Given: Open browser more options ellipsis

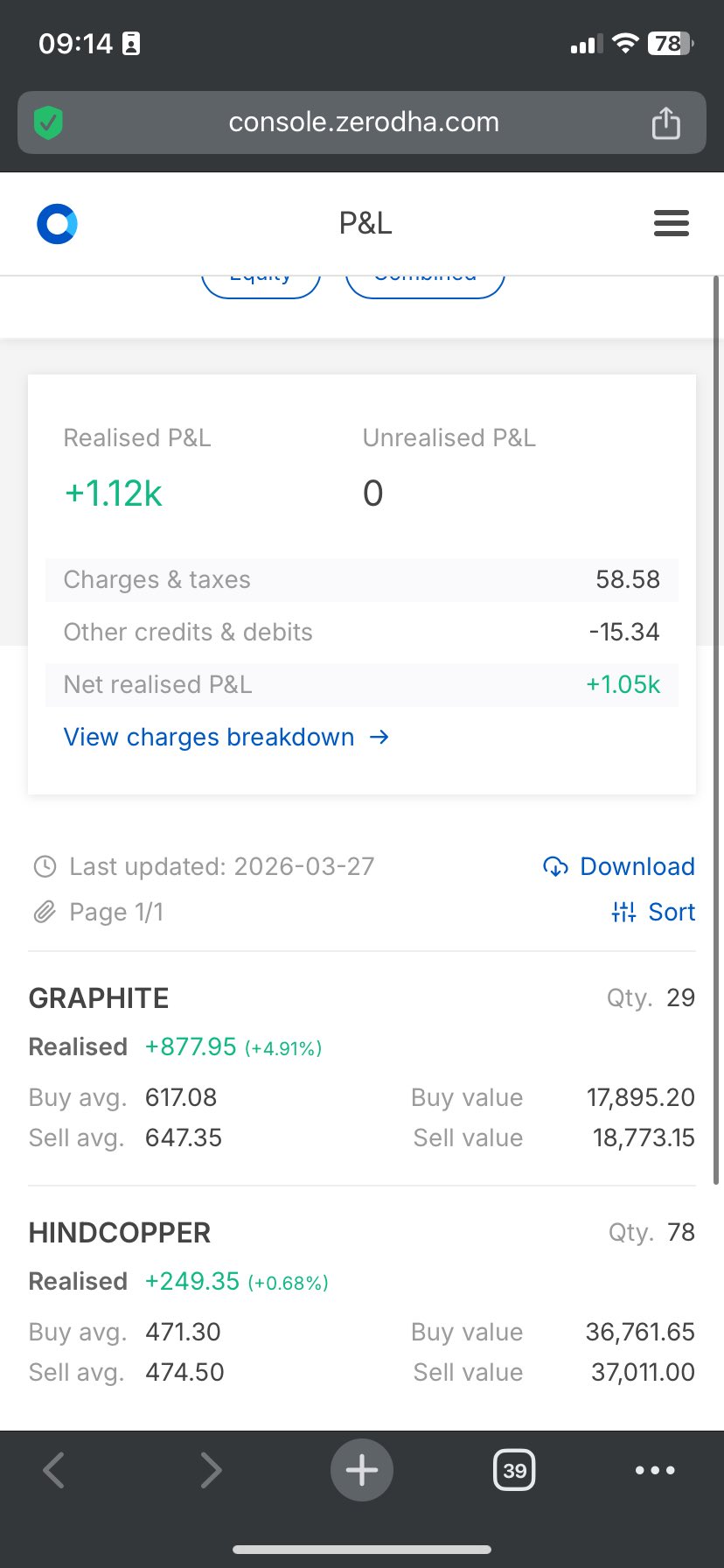Looking at the screenshot, I should [x=655, y=1470].
